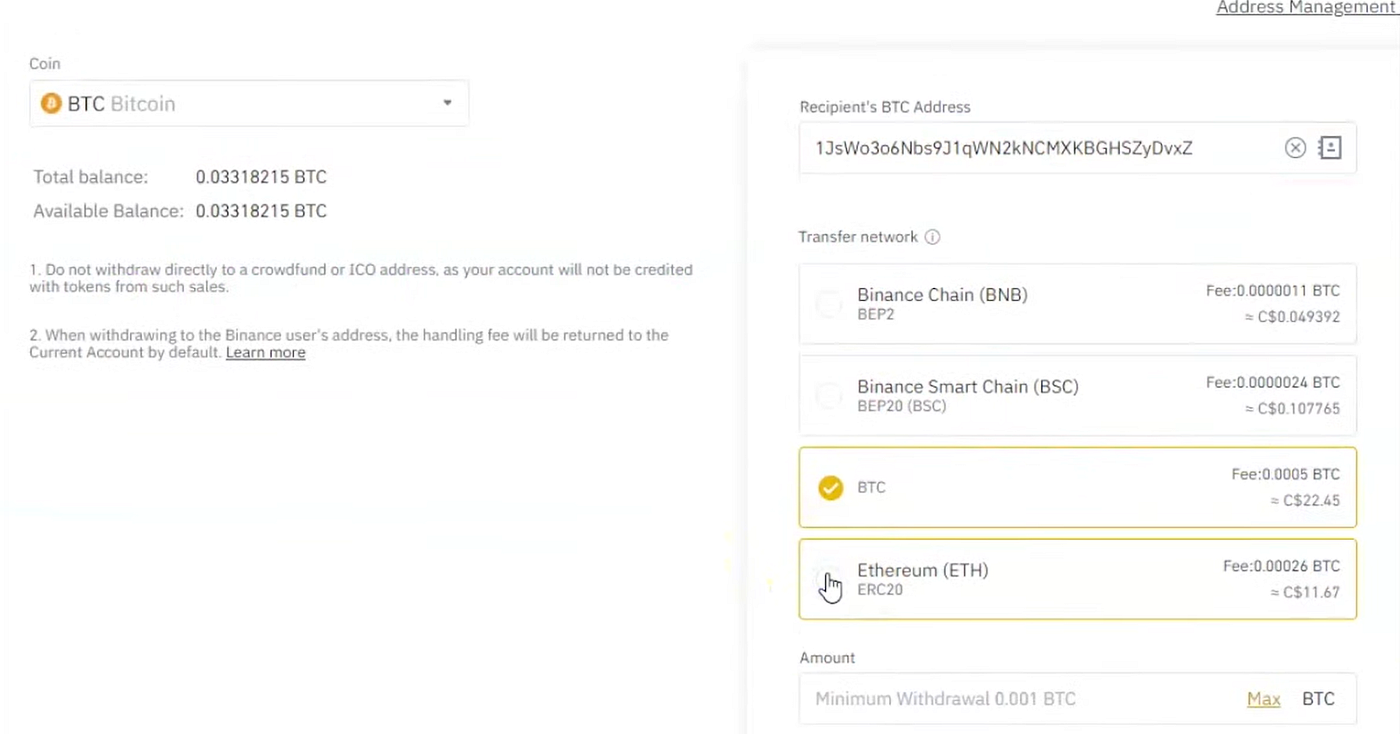Click the Recipient's BTC Address input
The image size is (1400, 734).
click(1050, 148)
